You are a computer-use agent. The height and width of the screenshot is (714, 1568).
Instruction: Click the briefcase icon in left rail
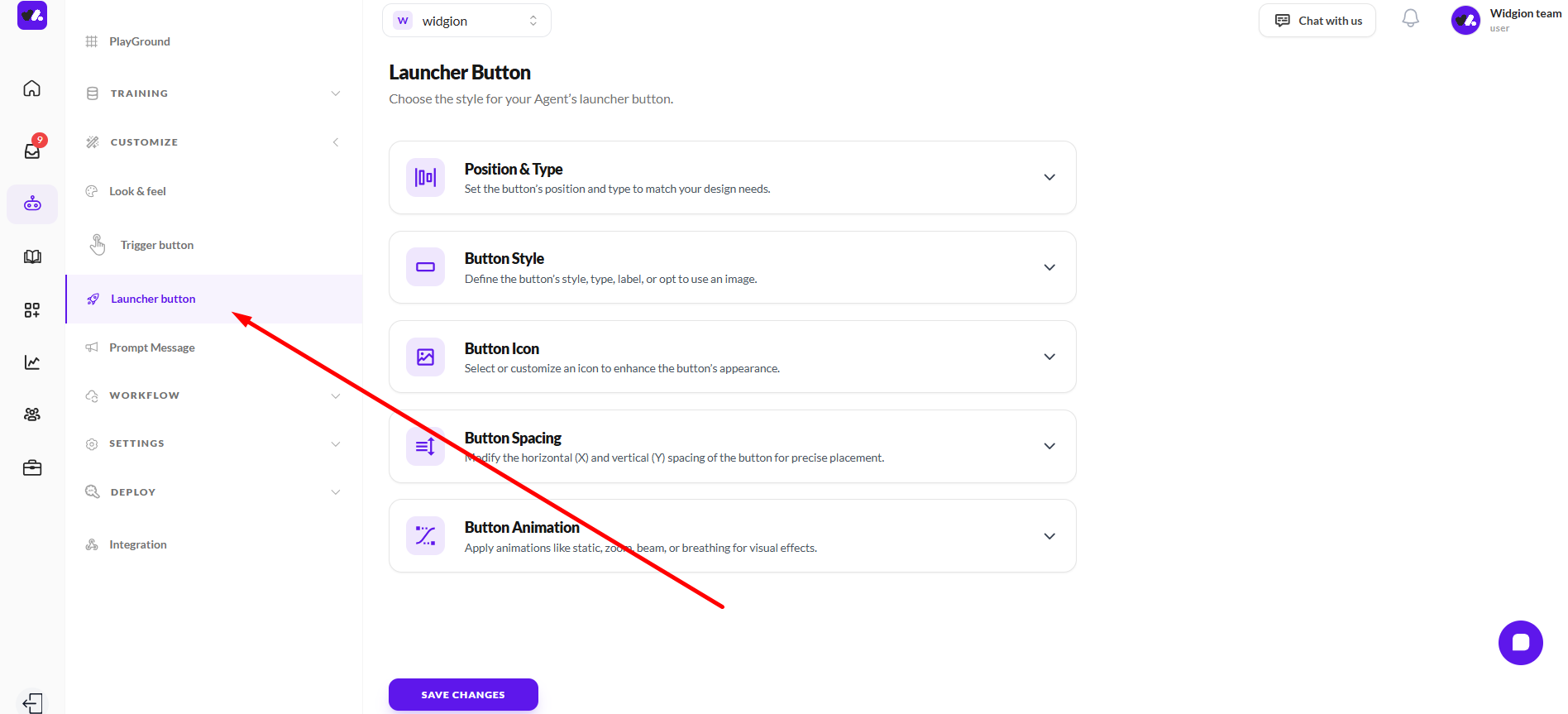(32, 468)
